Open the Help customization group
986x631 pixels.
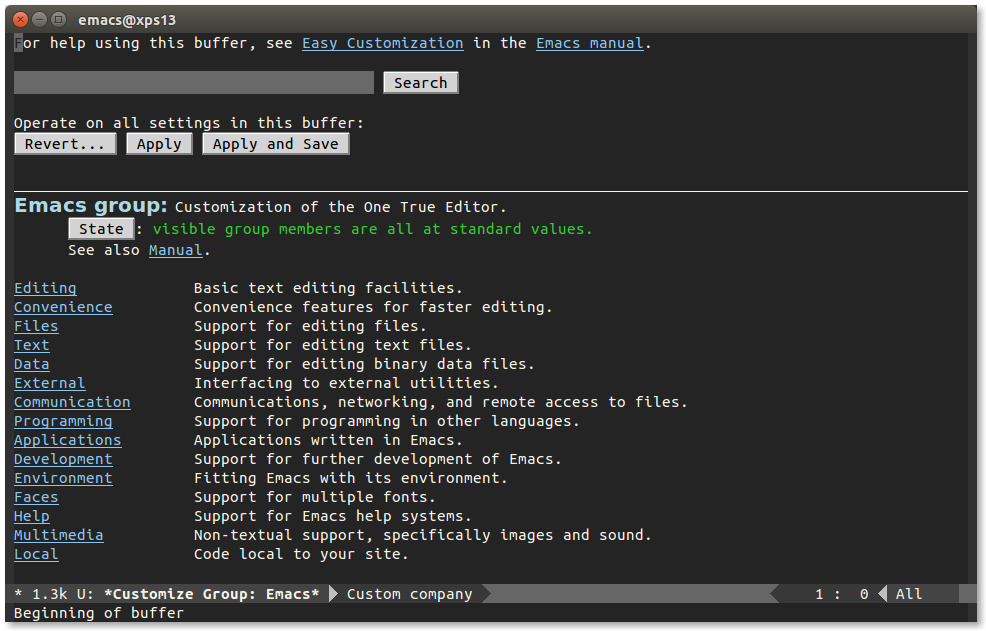pos(31,516)
